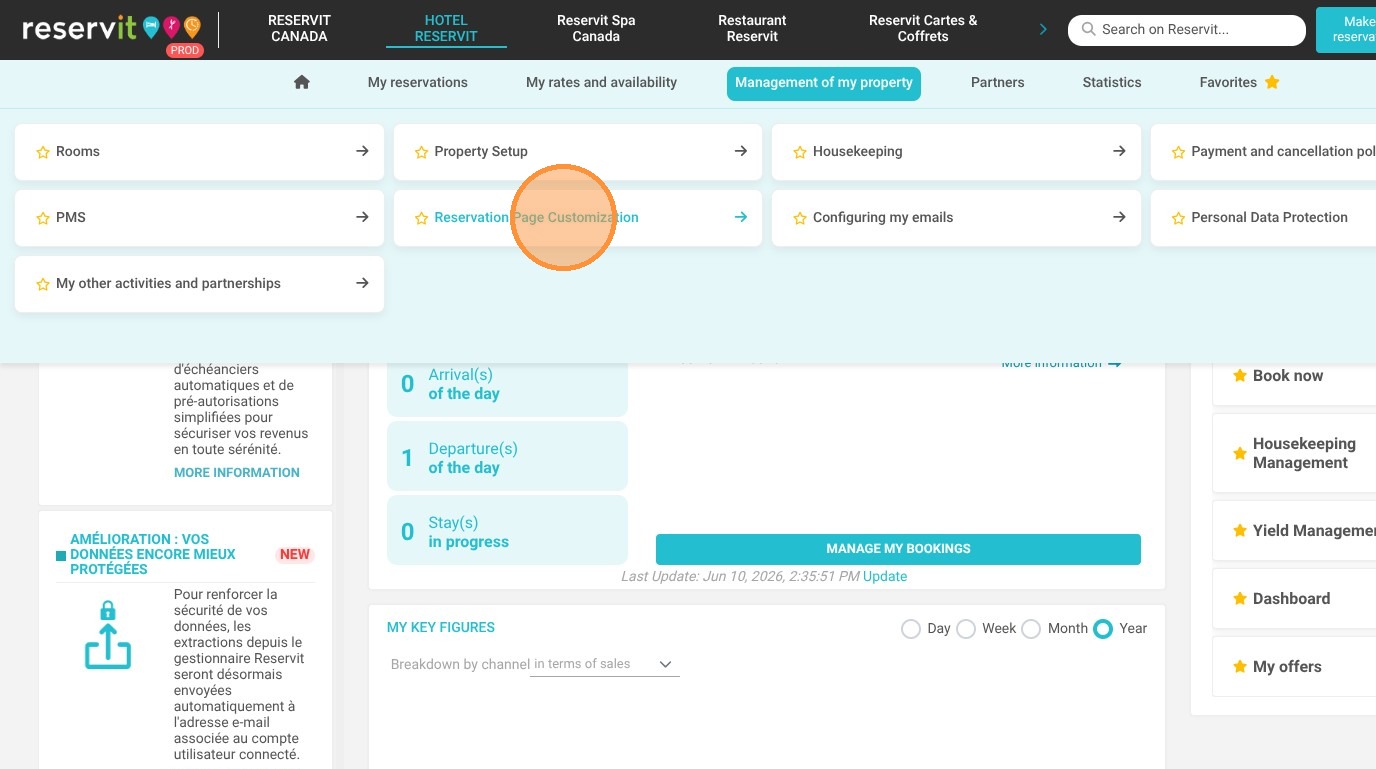Star the Configuring my emails card
This screenshot has height=769, width=1376.
click(800, 218)
